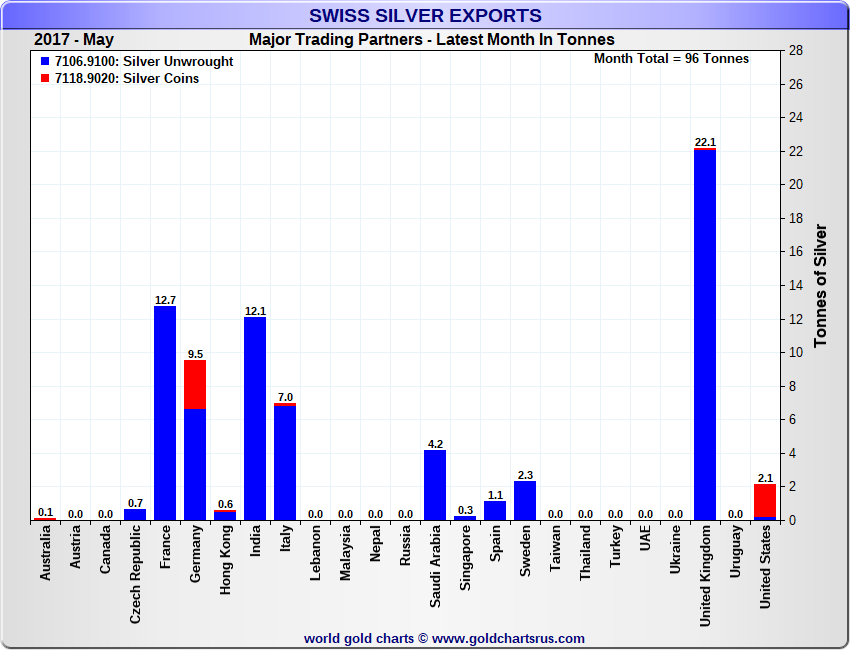Open the www.goldchartsrus.com footer link
This screenshot has width=850, height=650.
pos(508,638)
